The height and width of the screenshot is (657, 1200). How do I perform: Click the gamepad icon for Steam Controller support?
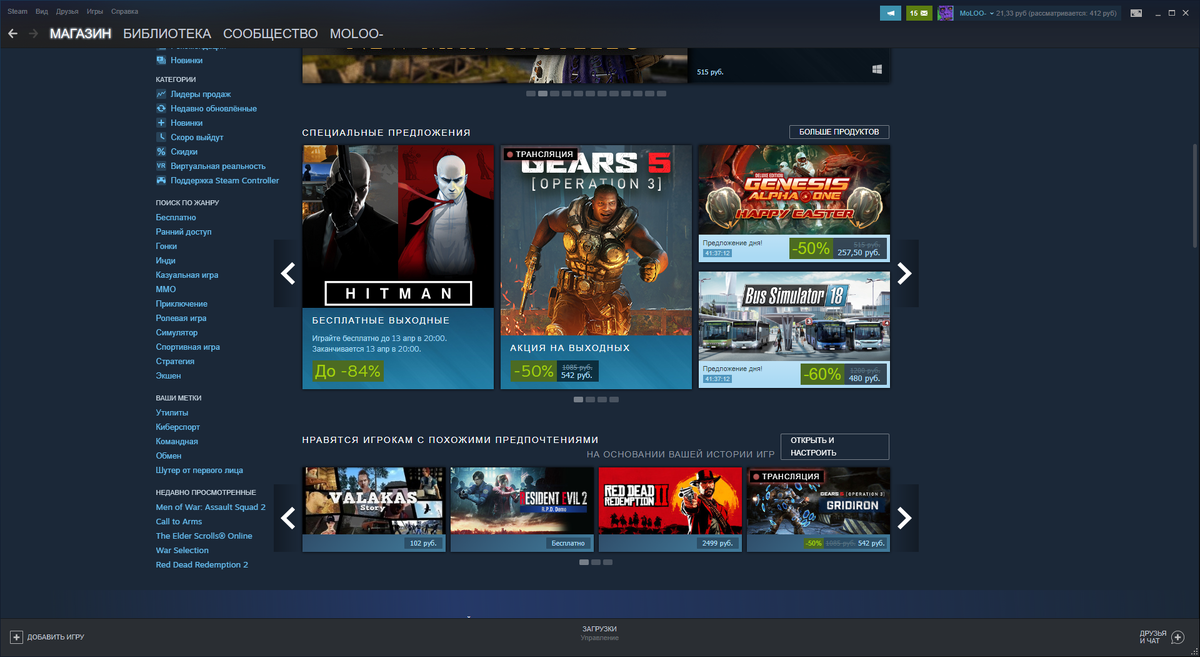(x=161, y=181)
